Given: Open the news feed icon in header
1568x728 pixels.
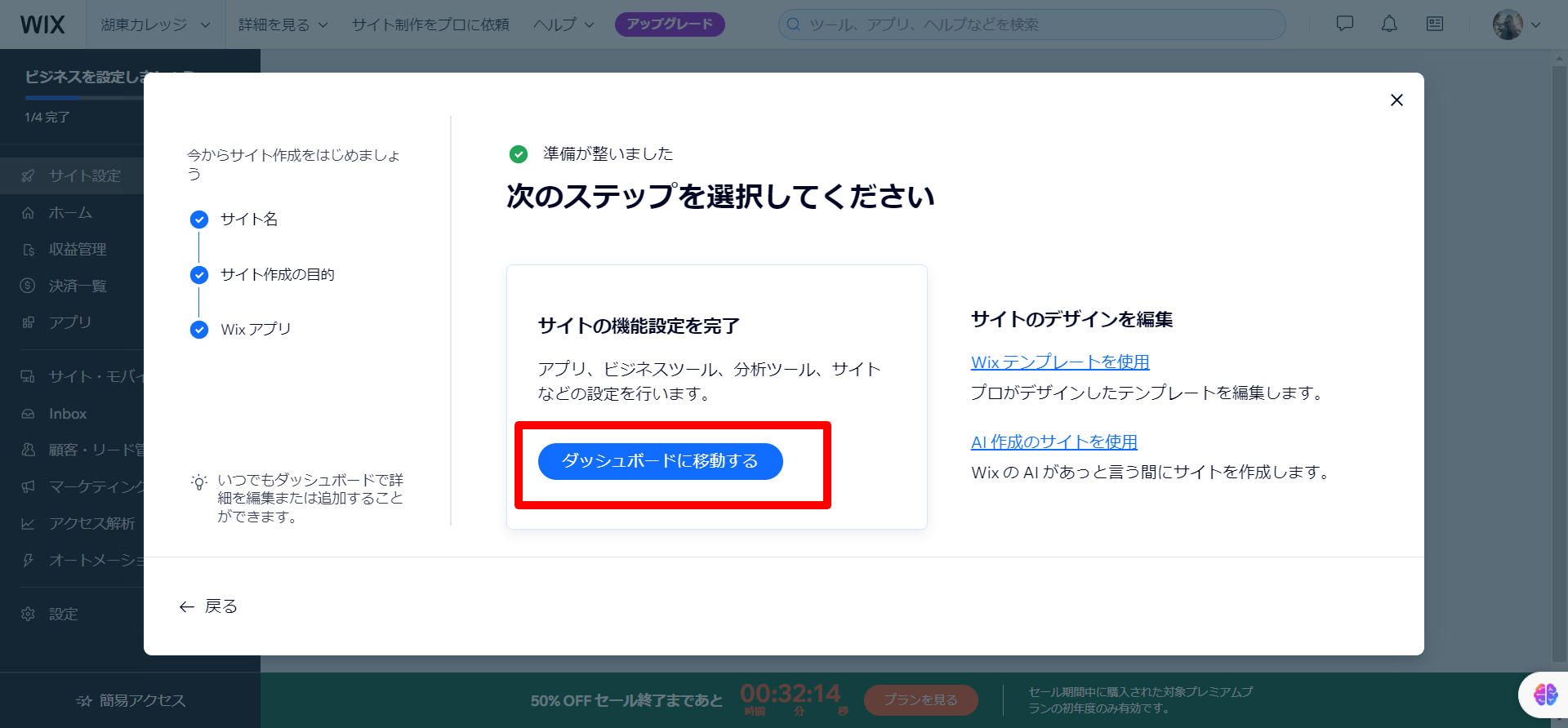Looking at the screenshot, I should click(x=1435, y=24).
